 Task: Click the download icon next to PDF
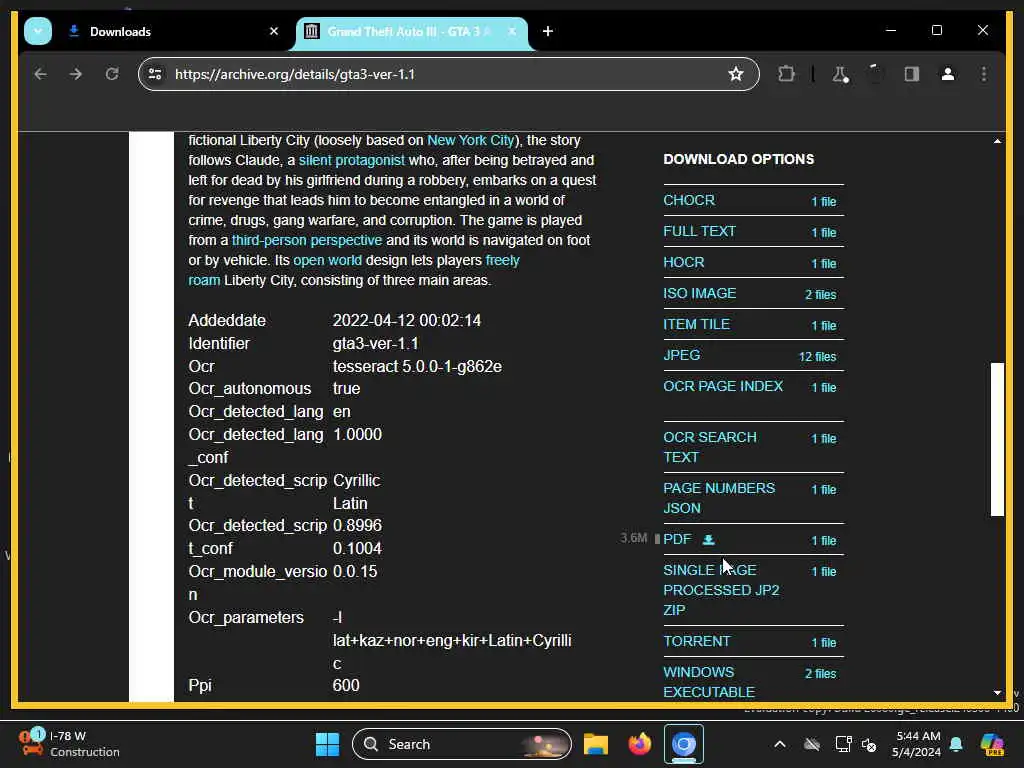(709, 540)
